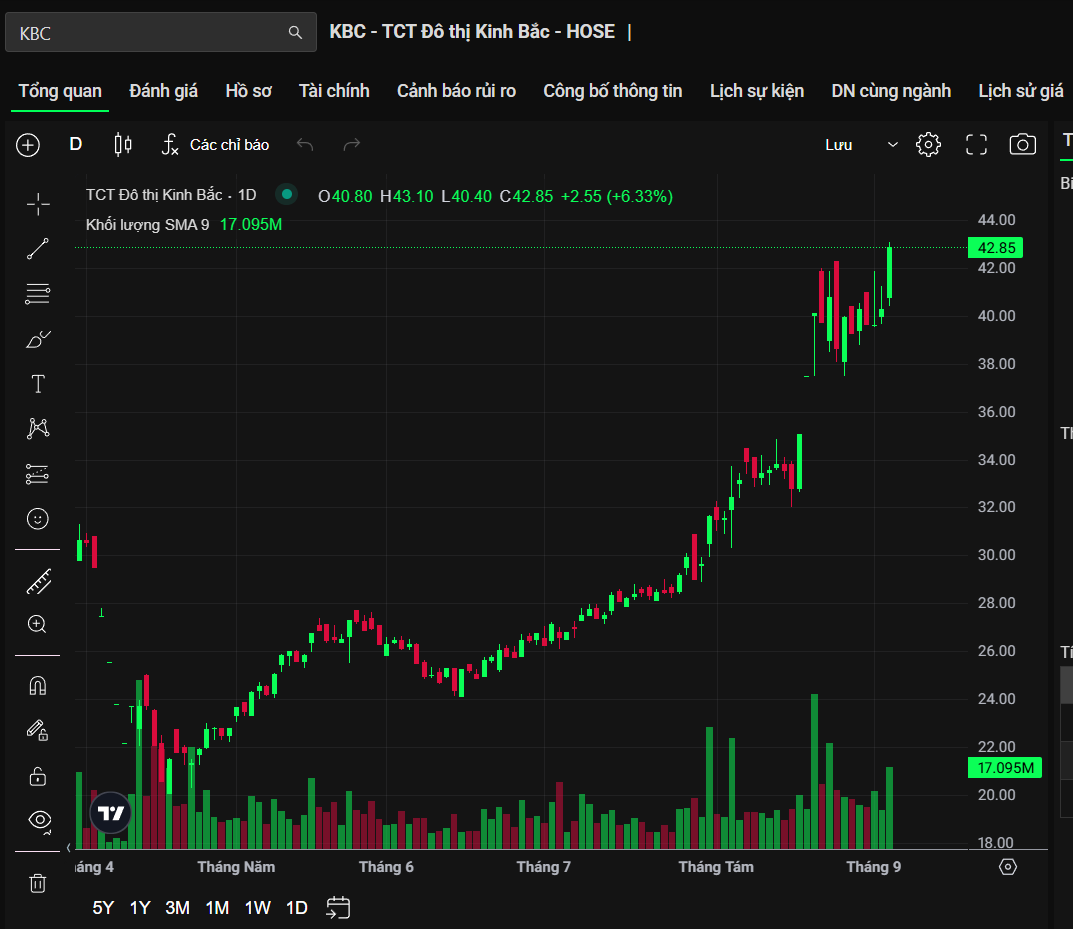Click the Khối lượng SMA 9 indicator legend
Screen dimensions: 1073x929
147,224
